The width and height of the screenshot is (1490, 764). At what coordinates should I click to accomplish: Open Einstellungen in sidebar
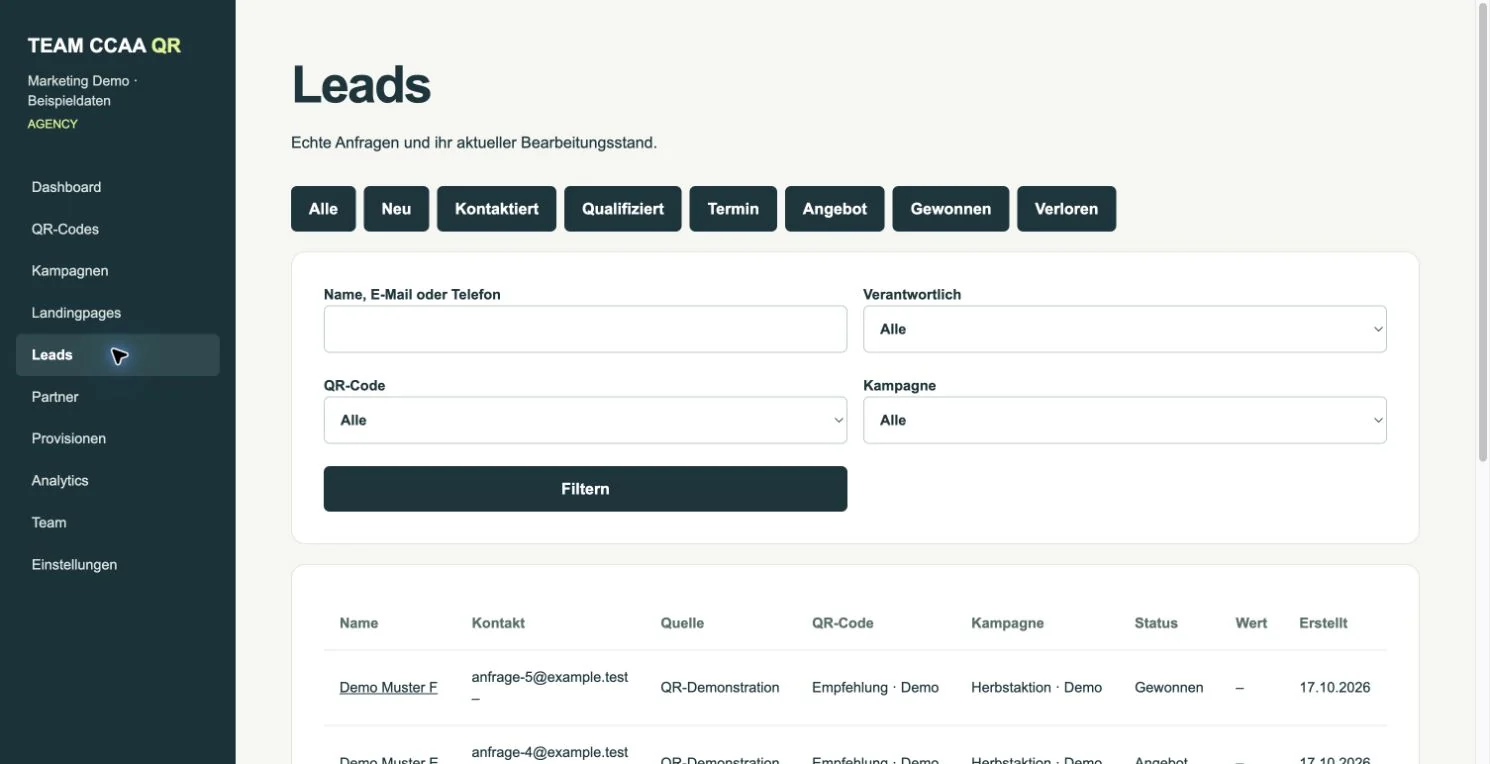pos(118,565)
